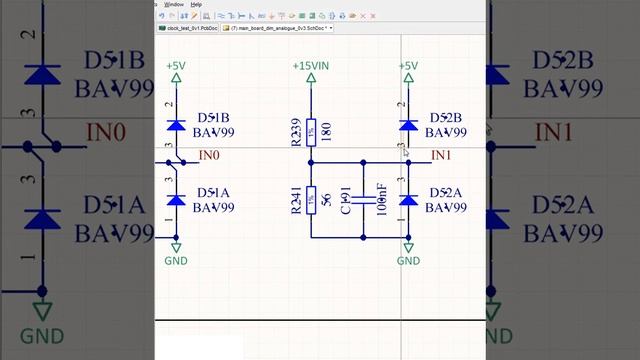Click the up/down hierarchy arrows icon
640x360 pixels.
point(184,16)
